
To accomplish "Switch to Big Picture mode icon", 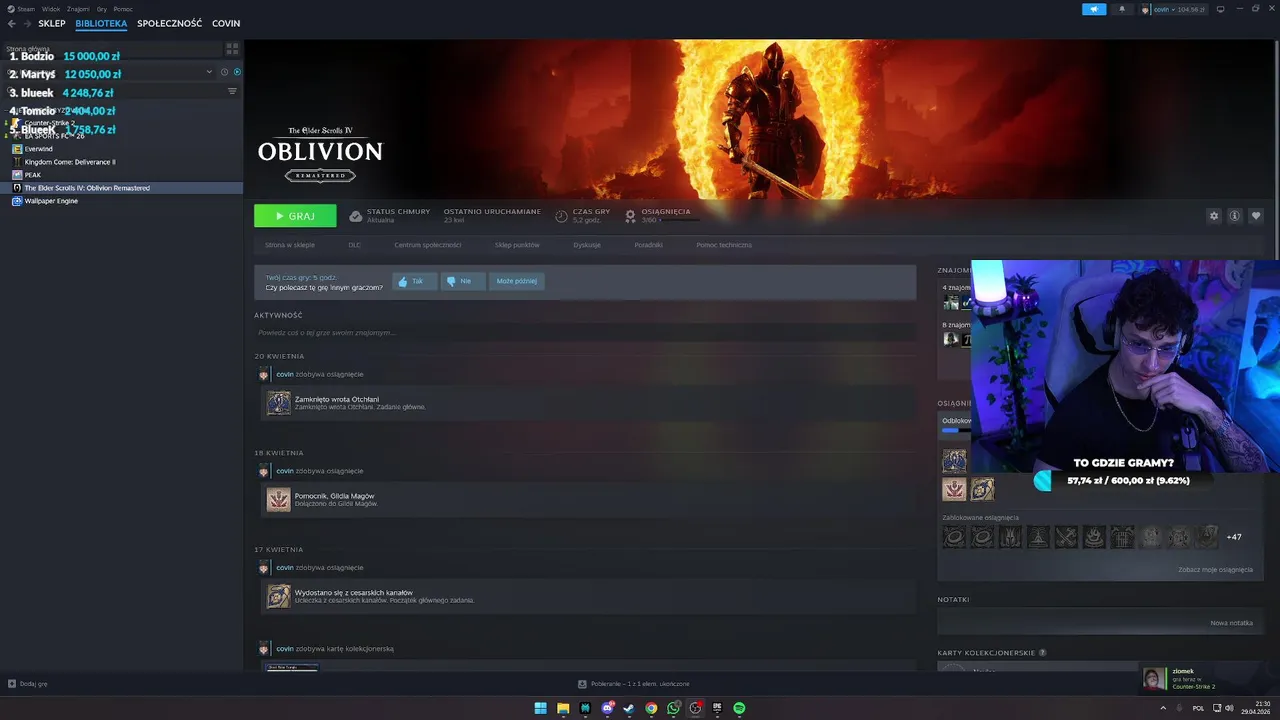I will tap(1220, 9).
